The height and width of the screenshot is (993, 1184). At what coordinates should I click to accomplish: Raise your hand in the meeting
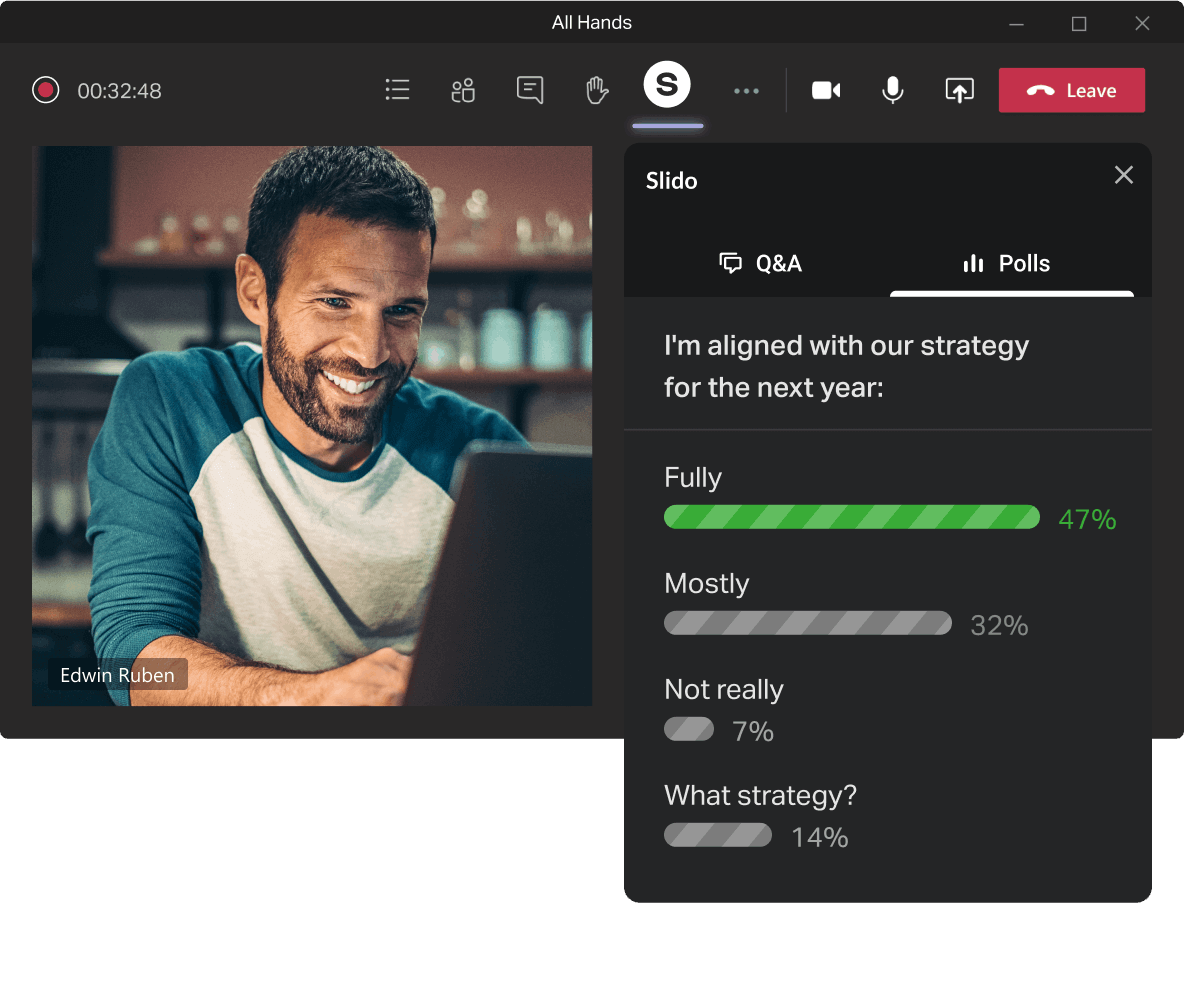(x=597, y=90)
